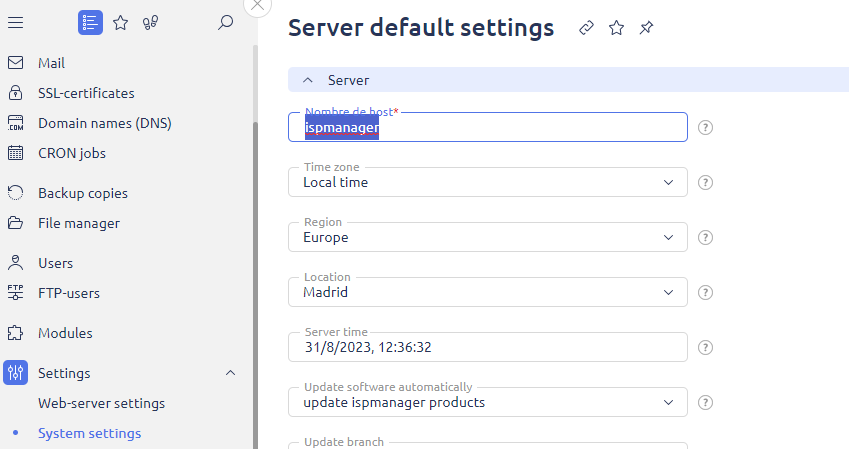Close the panel with the X button
This screenshot has height=449, width=849.
(258, 5)
